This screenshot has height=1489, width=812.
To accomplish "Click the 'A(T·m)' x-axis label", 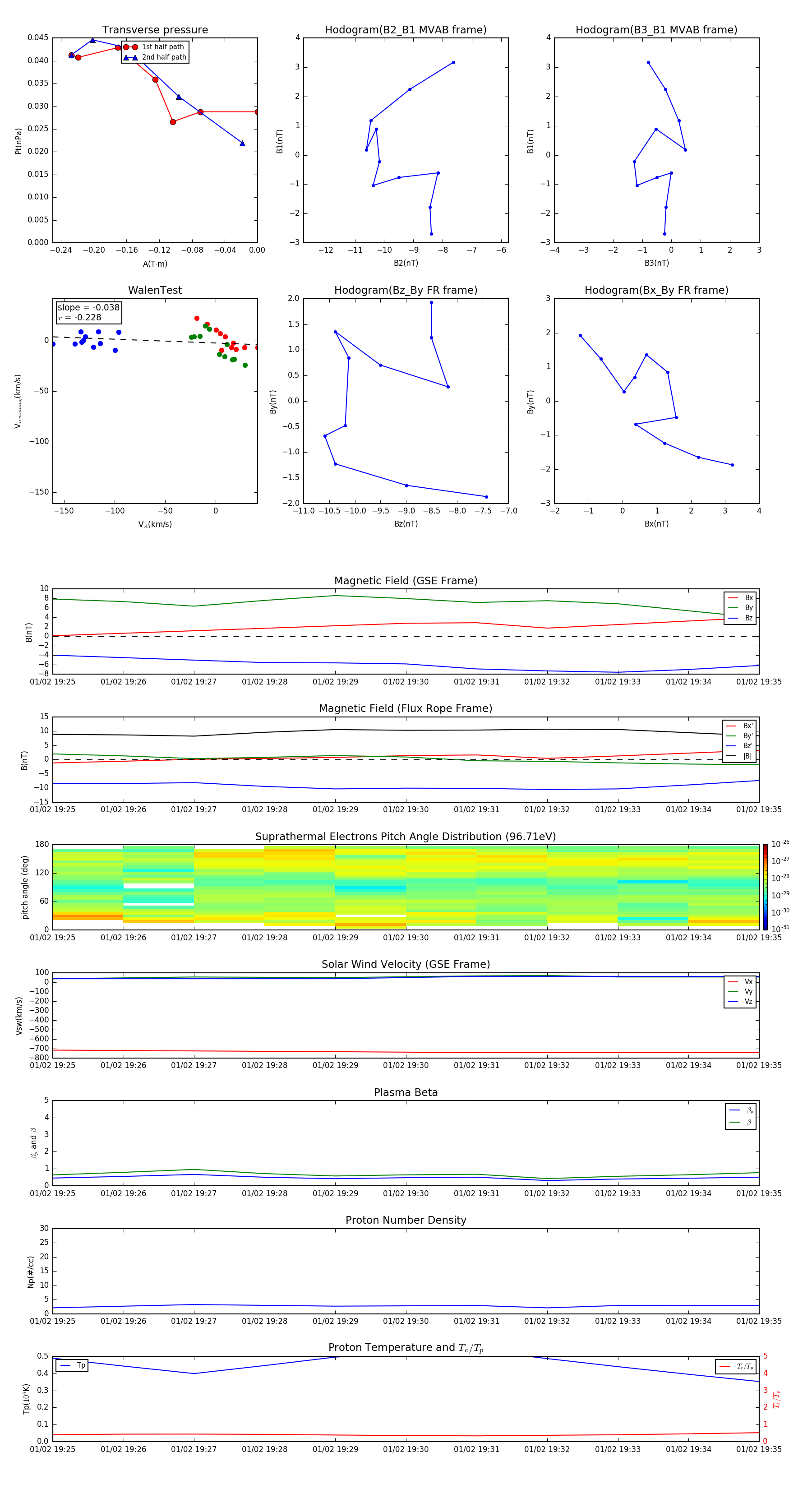I will [155, 264].
